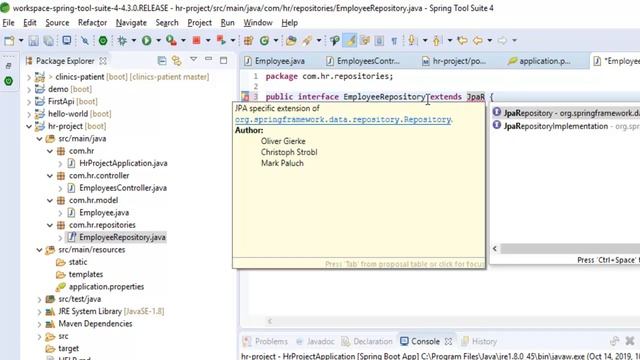Click the Skip All Breakpoints icon

tap(84, 40)
